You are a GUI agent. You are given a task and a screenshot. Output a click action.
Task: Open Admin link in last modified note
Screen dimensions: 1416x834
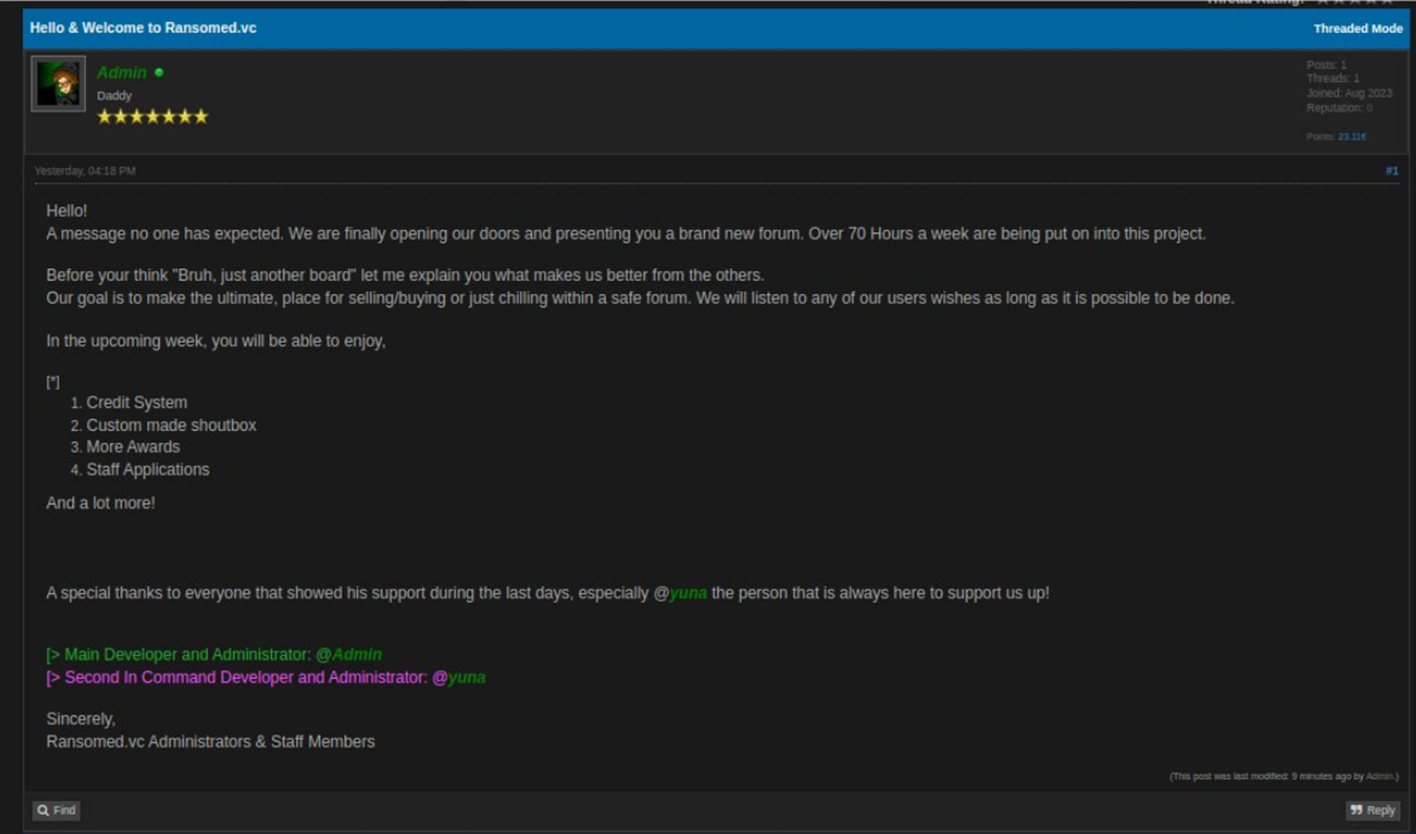click(x=1379, y=777)
